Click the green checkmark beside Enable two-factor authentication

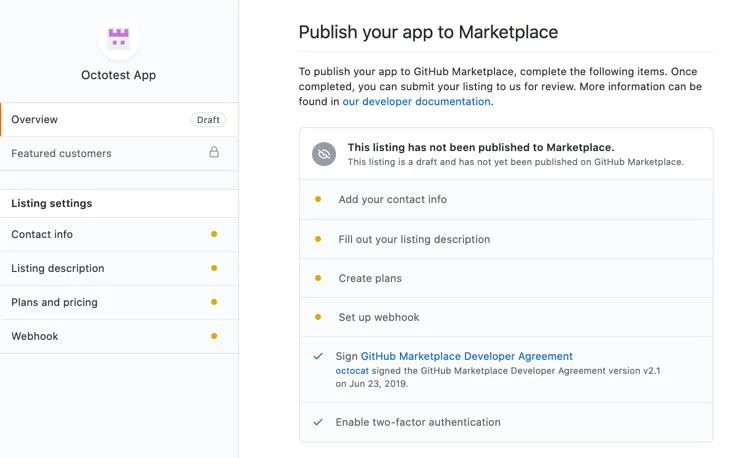(318, 422)
